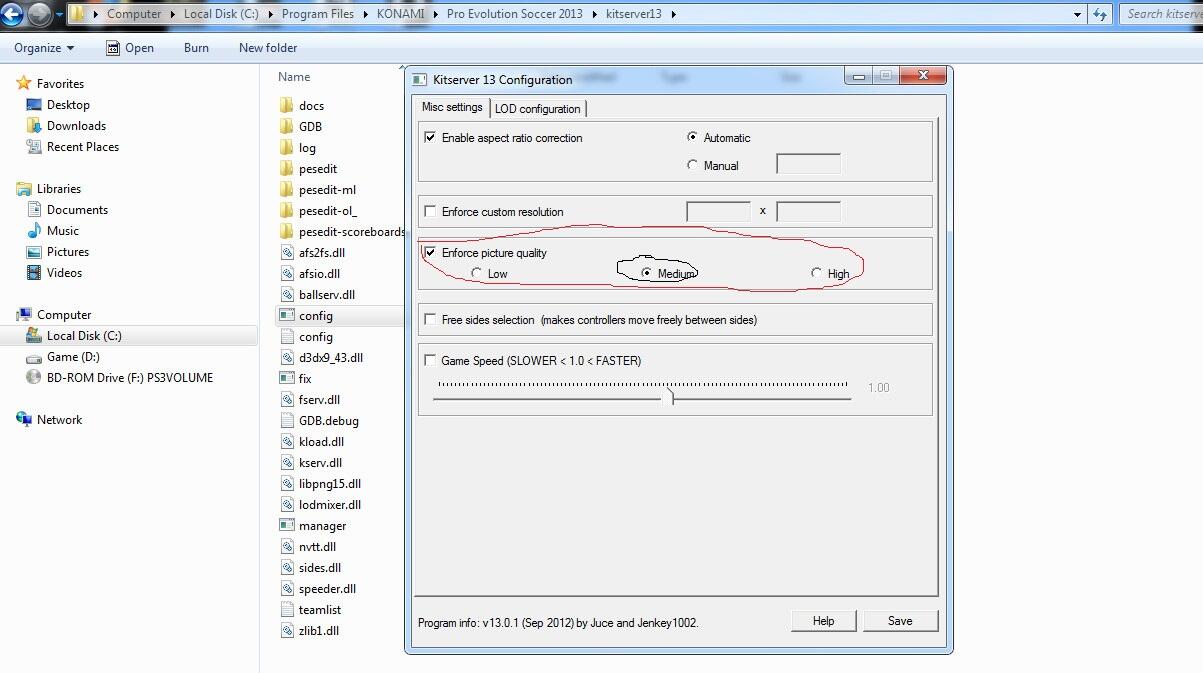Expand kitserver13 breadcrumb arrow
The image size is (1203, 673).
click(x=672, y=14)
